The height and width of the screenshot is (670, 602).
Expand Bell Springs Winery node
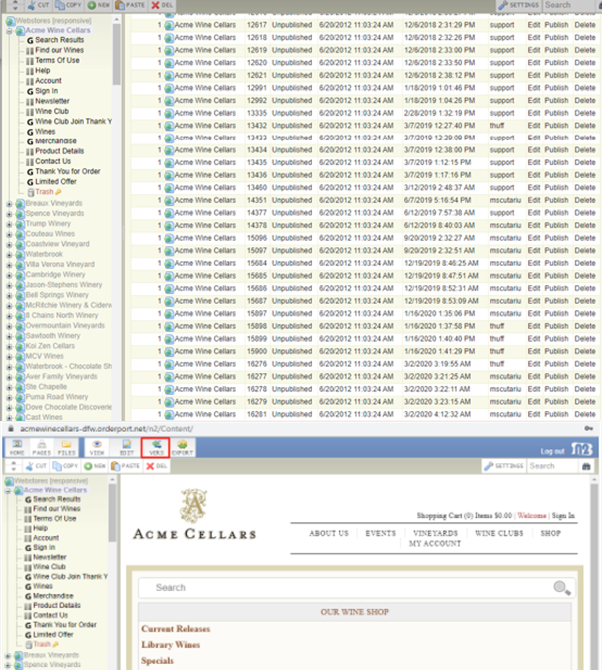click(9, 296)
